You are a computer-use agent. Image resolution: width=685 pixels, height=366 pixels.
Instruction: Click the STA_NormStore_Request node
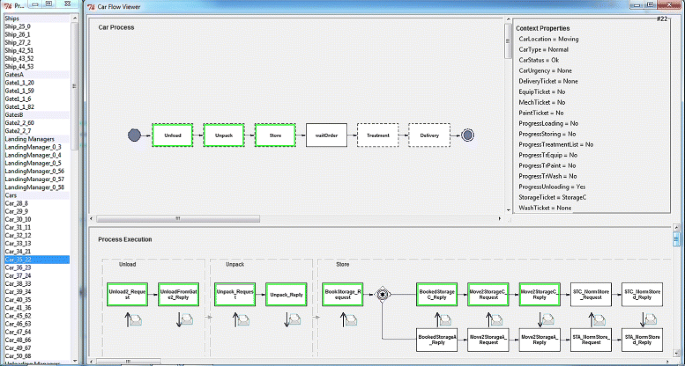[x=591, y=340]
